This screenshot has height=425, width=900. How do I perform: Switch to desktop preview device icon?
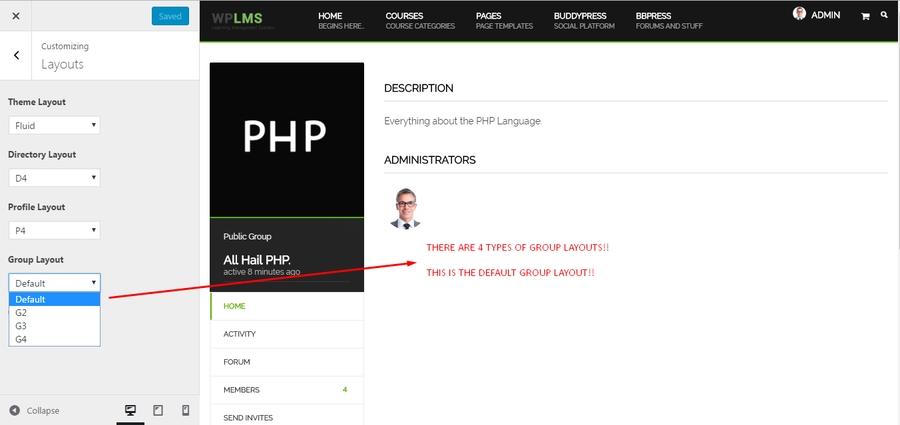point(130,410)
